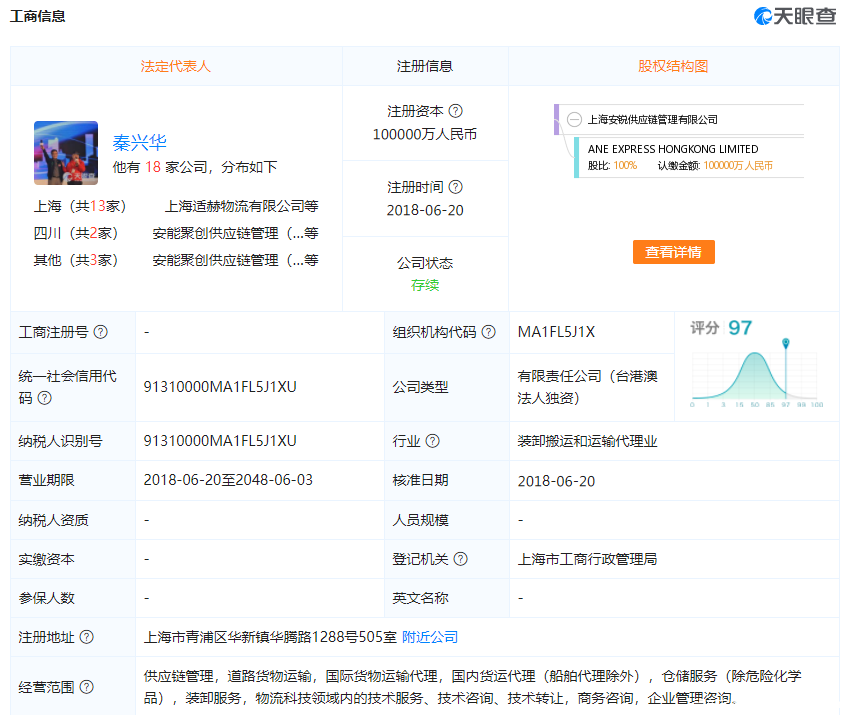Click 股比 100% value
852x715 pixels.
(625, 166)
